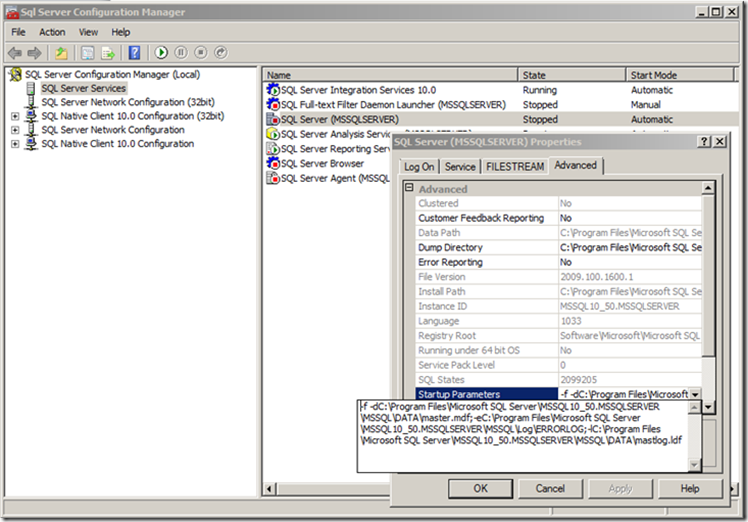
Task: Click the blue Help question mark toolbar icon
Action: (135, 53)
